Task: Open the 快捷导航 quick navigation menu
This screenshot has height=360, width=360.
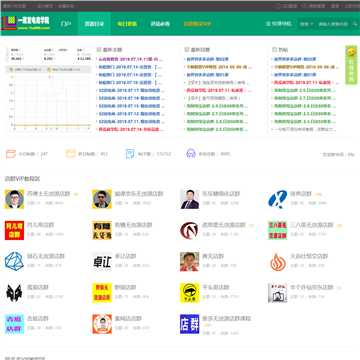Action: (x=278, y=24)
